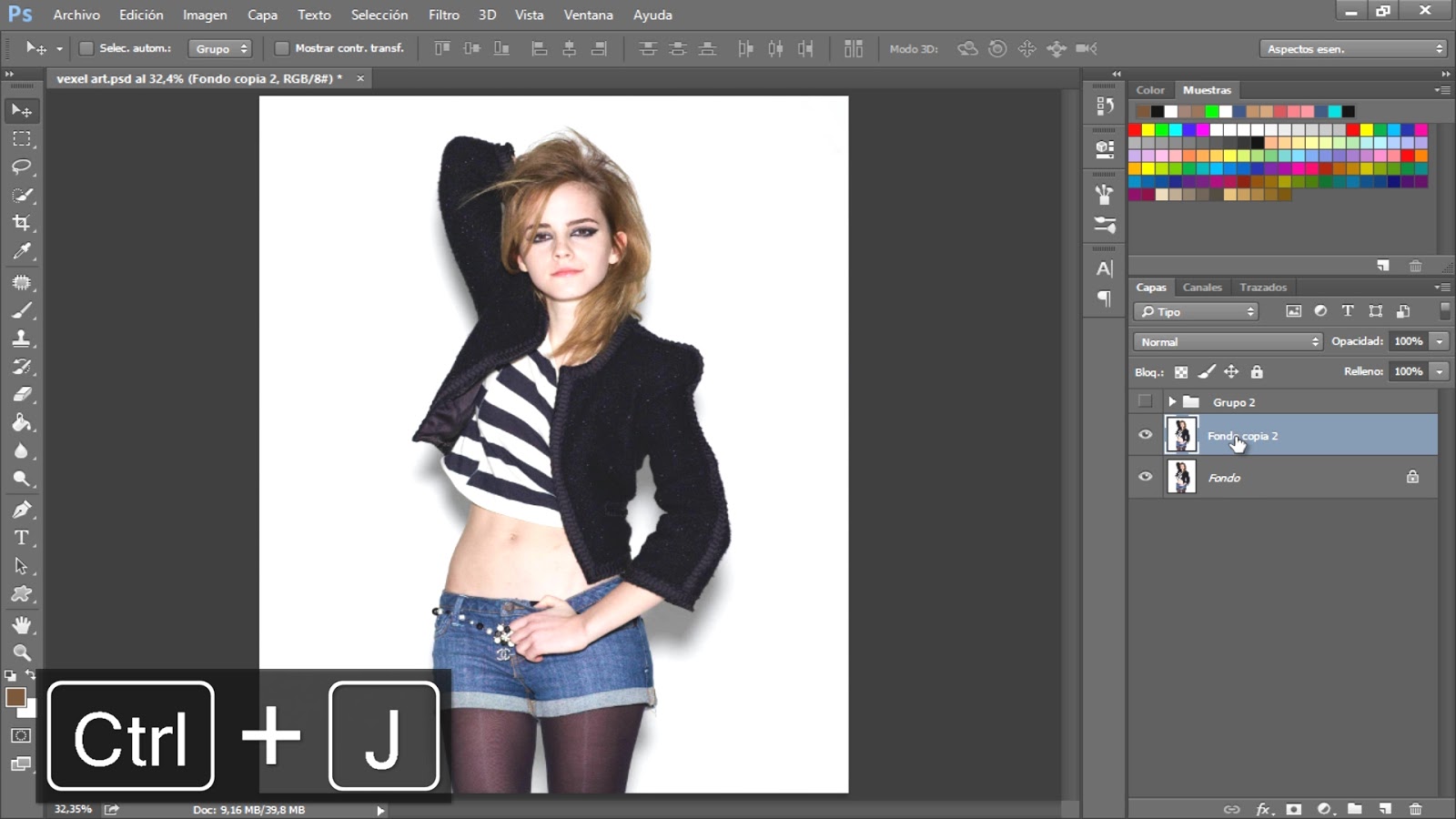This screenshot has height=819, width=1456.
Task: Enable Mostrar contr. transf. checkbox
Action: click(282, 48)
